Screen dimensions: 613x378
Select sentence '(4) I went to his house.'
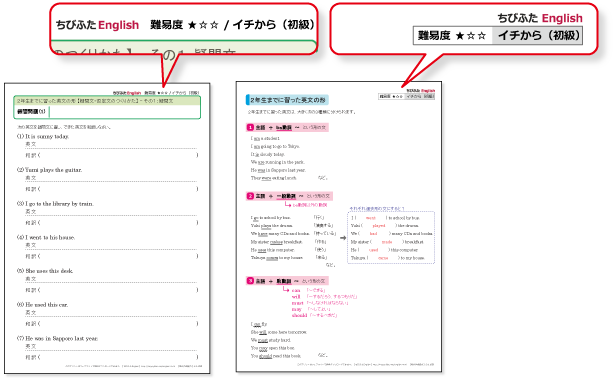[x=46, y=237]
